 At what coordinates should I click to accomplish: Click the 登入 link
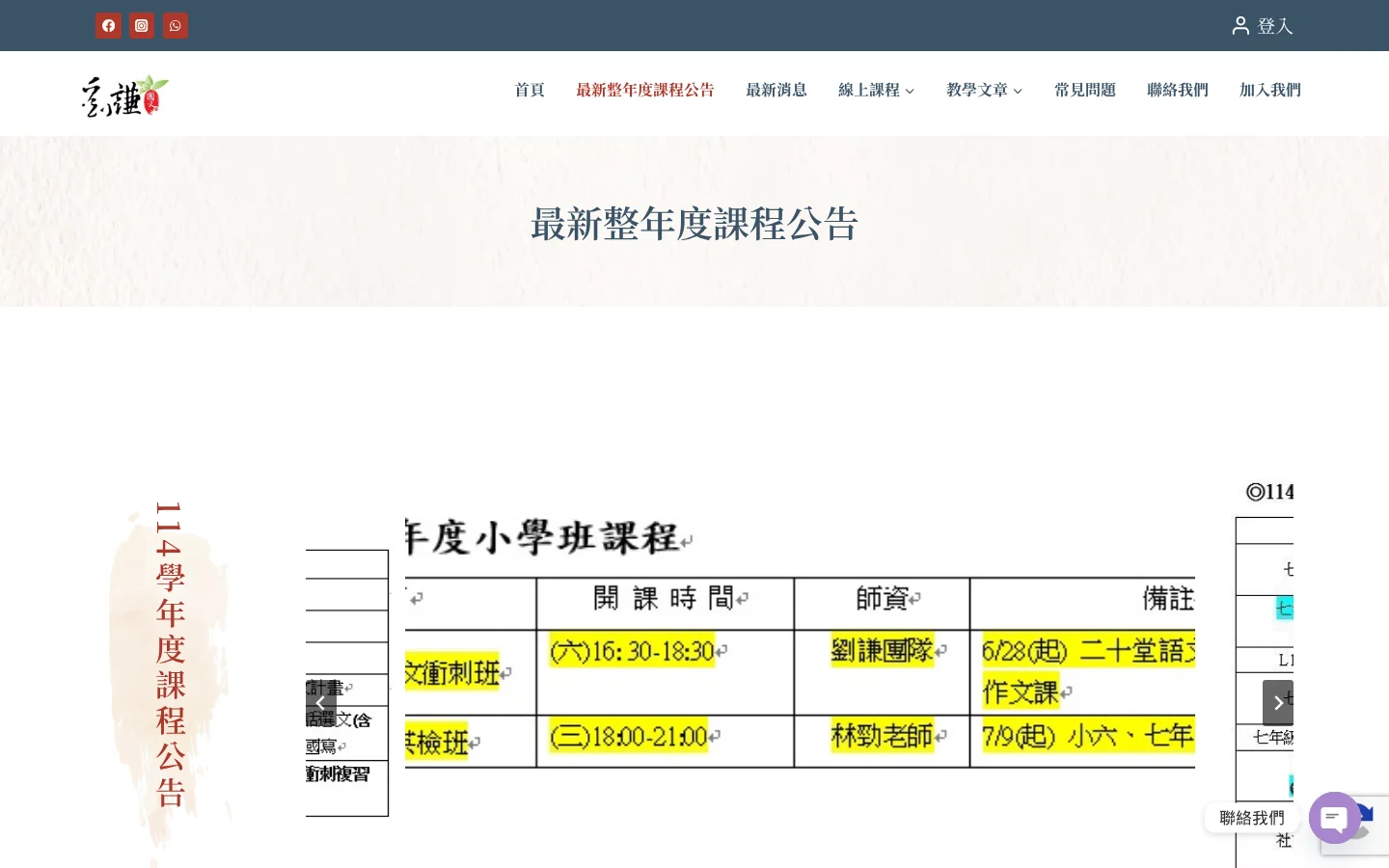pos(1275,26)
